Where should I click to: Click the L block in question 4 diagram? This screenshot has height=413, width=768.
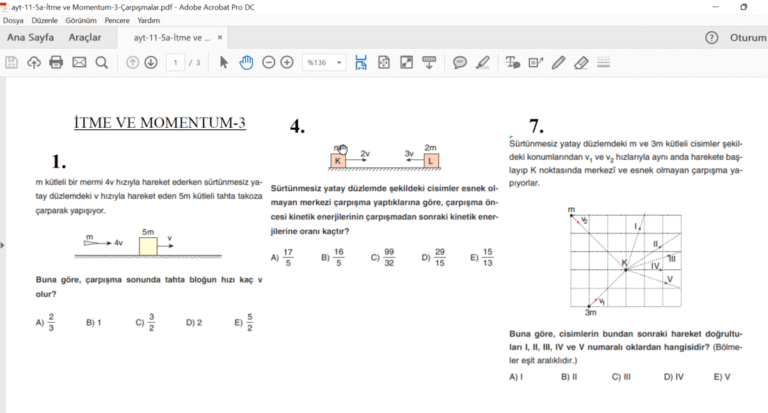click(x=431, y=161)
